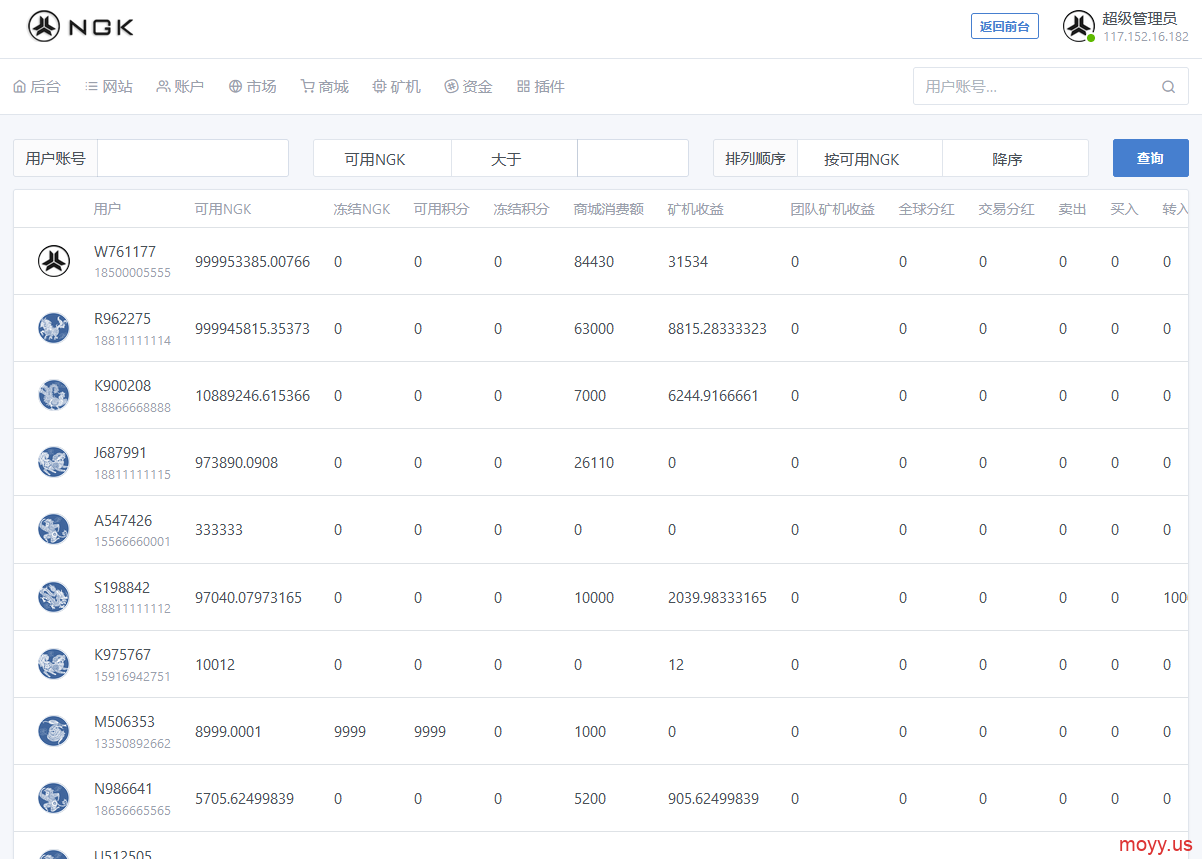Click the 冻结NGK column header
The height and width of the screenshot is (859, 1202).
[362, 209]
